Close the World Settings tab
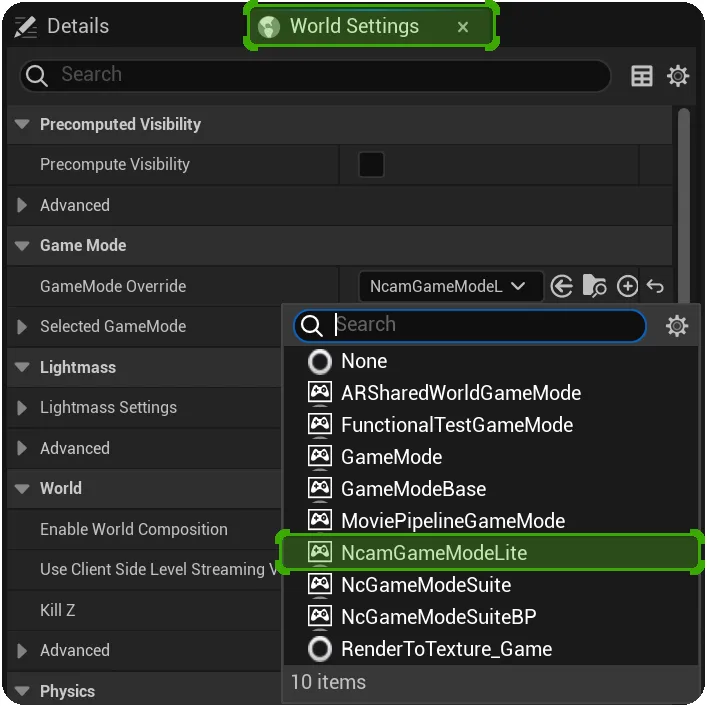 tap(463, 27)
